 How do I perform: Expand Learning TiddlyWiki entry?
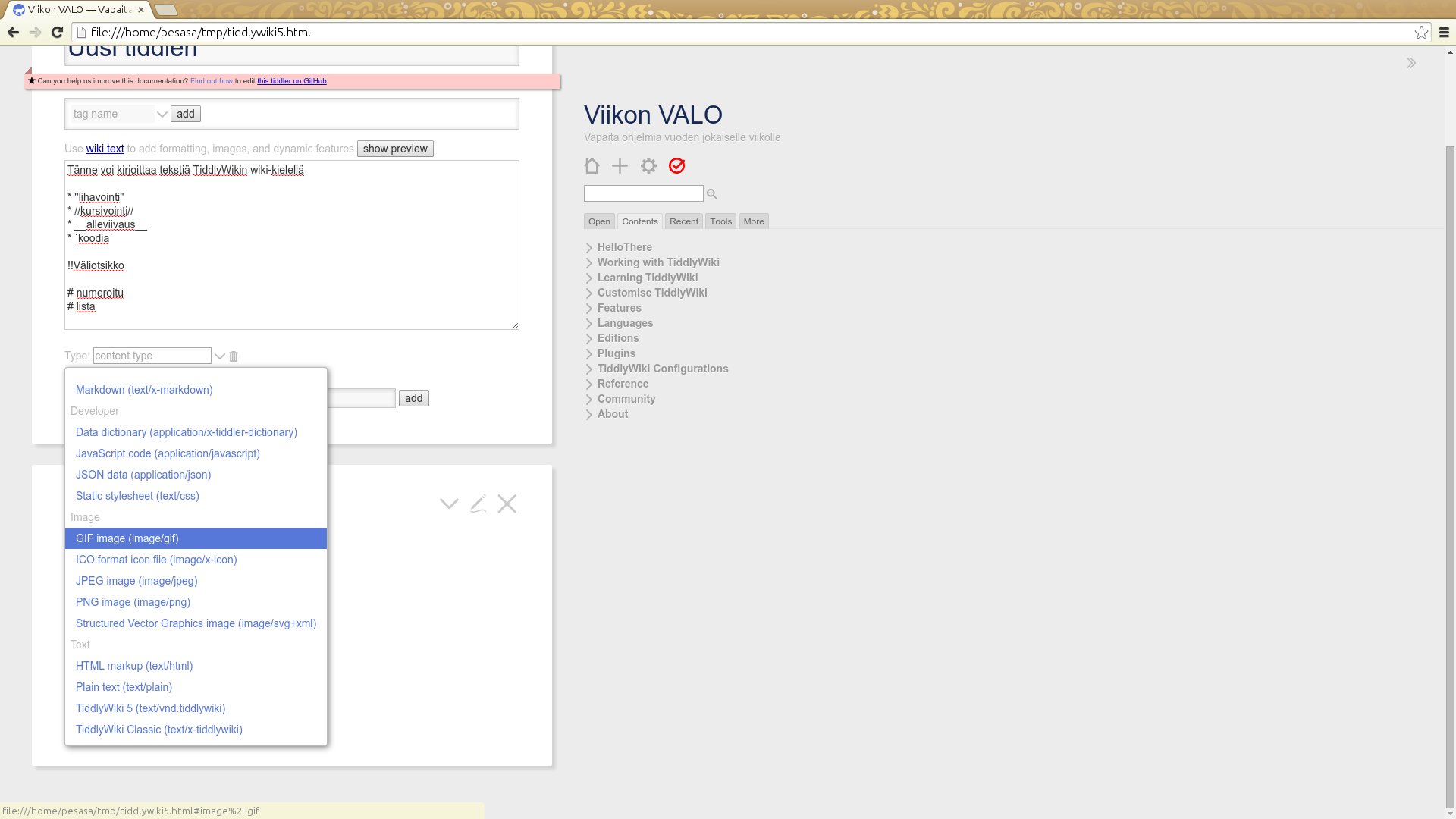tap(589, 278)
